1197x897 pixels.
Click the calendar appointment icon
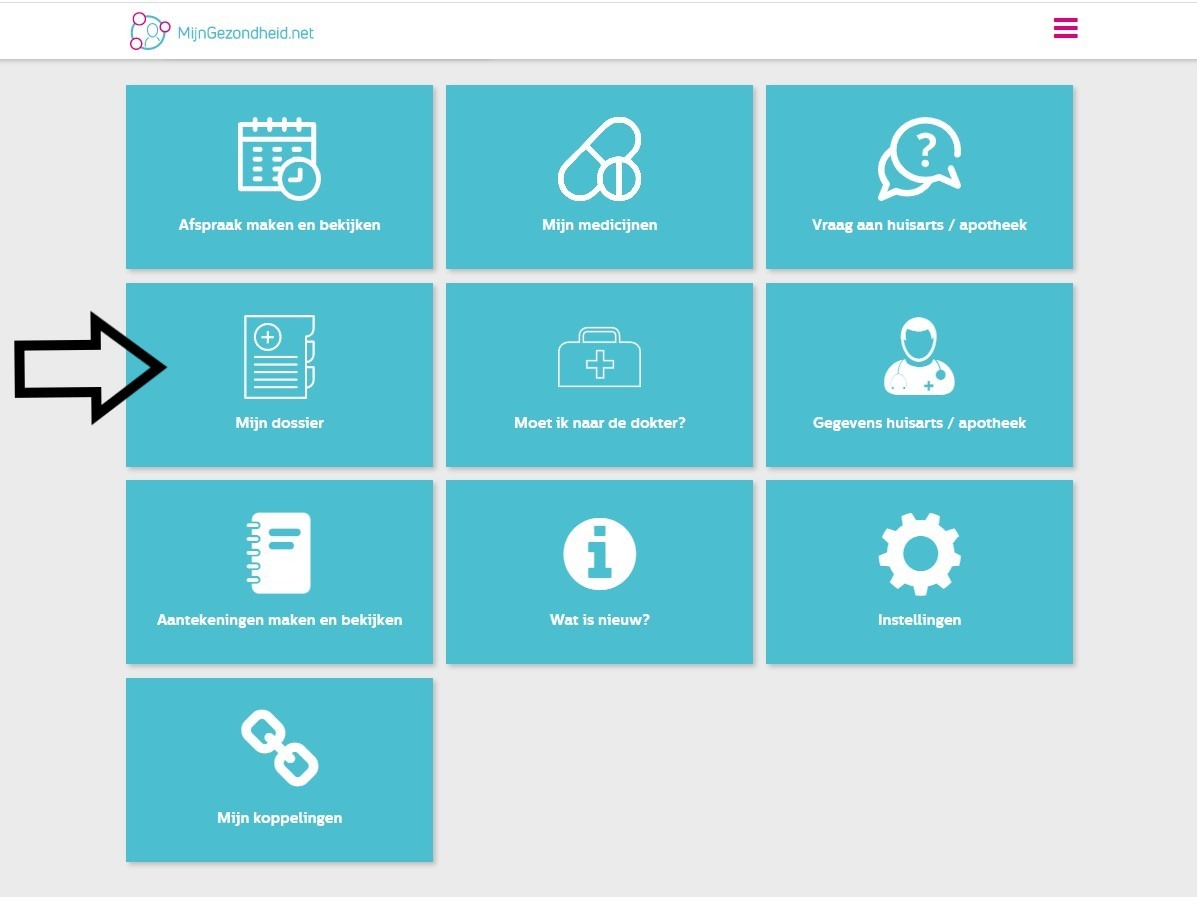pos(279,159)
